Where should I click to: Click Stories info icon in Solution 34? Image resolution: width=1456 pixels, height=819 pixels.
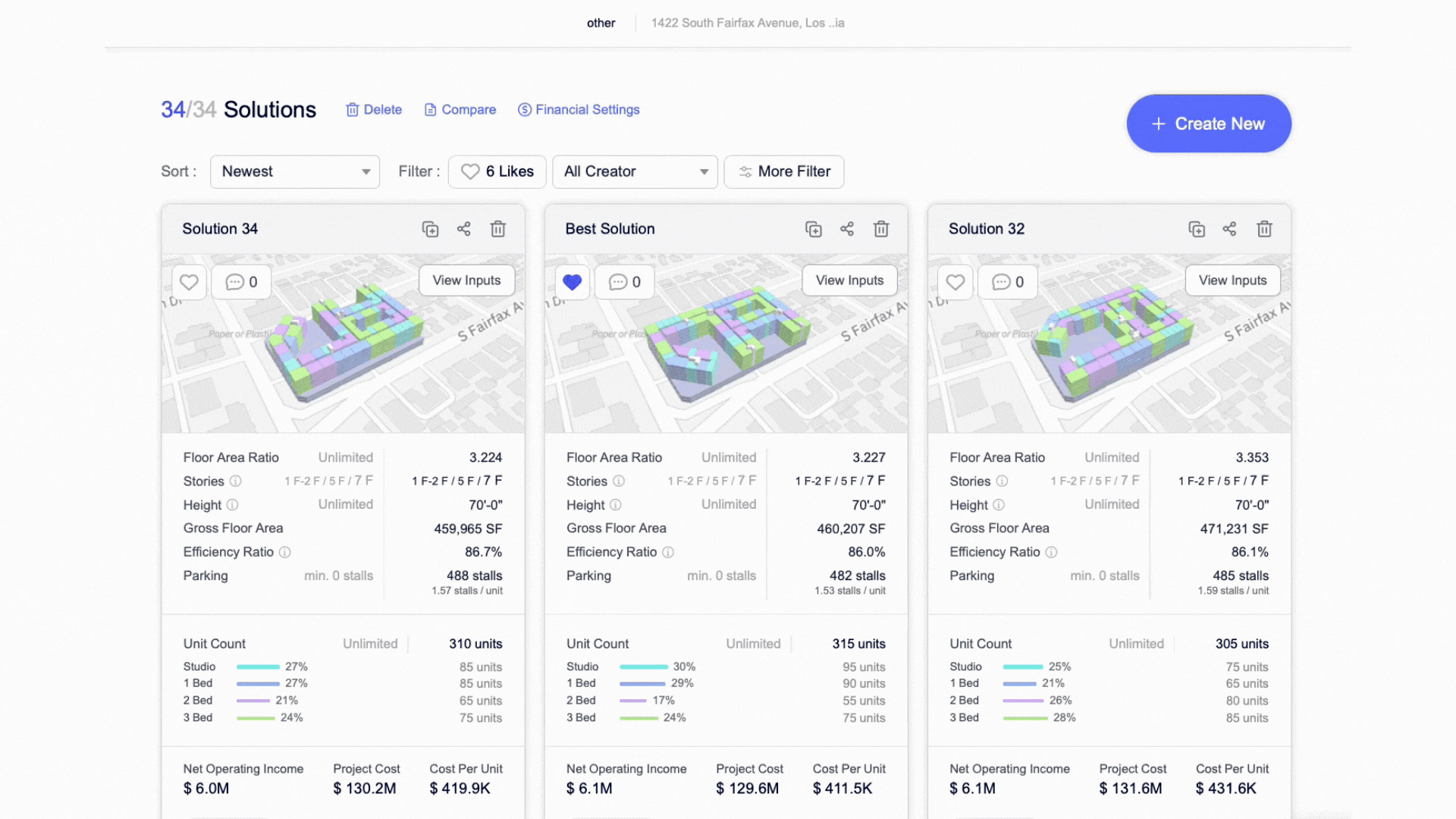tap(236, 482)
